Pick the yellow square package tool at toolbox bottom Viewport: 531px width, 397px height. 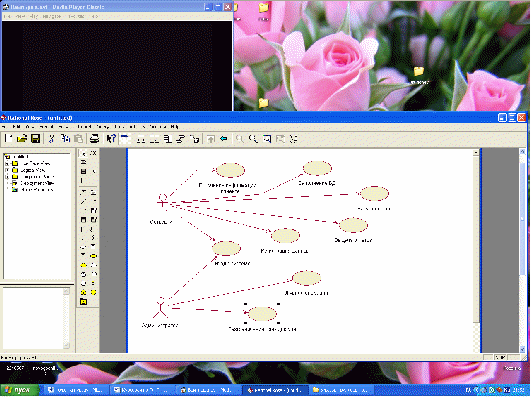pos(83,301)
